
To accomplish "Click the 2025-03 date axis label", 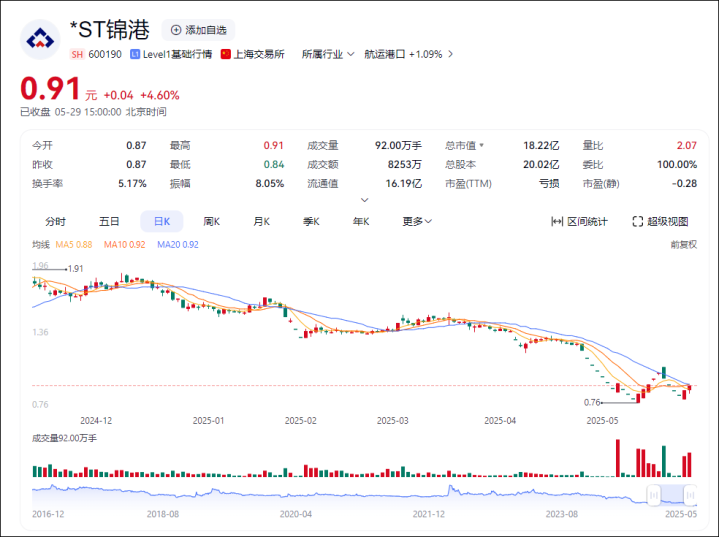I will point(393,421).
